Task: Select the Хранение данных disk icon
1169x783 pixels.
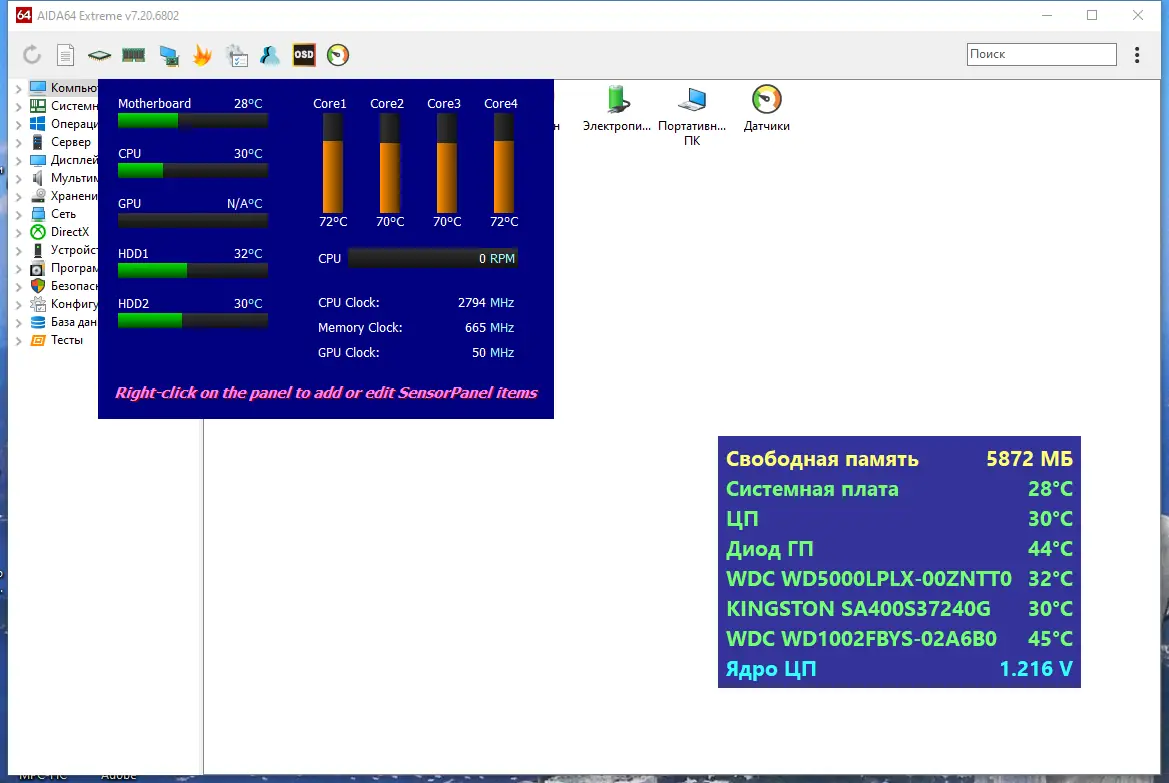Action: pyautogui.click(x=37, y=195)
